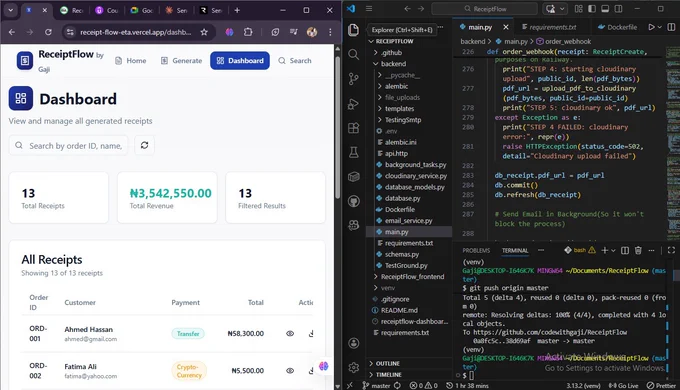Switch to the PROBLEMS panel tab
Image resolution: width=680 pixels, height=390 pixels.
pyautogui.click(x=476, y=250)
